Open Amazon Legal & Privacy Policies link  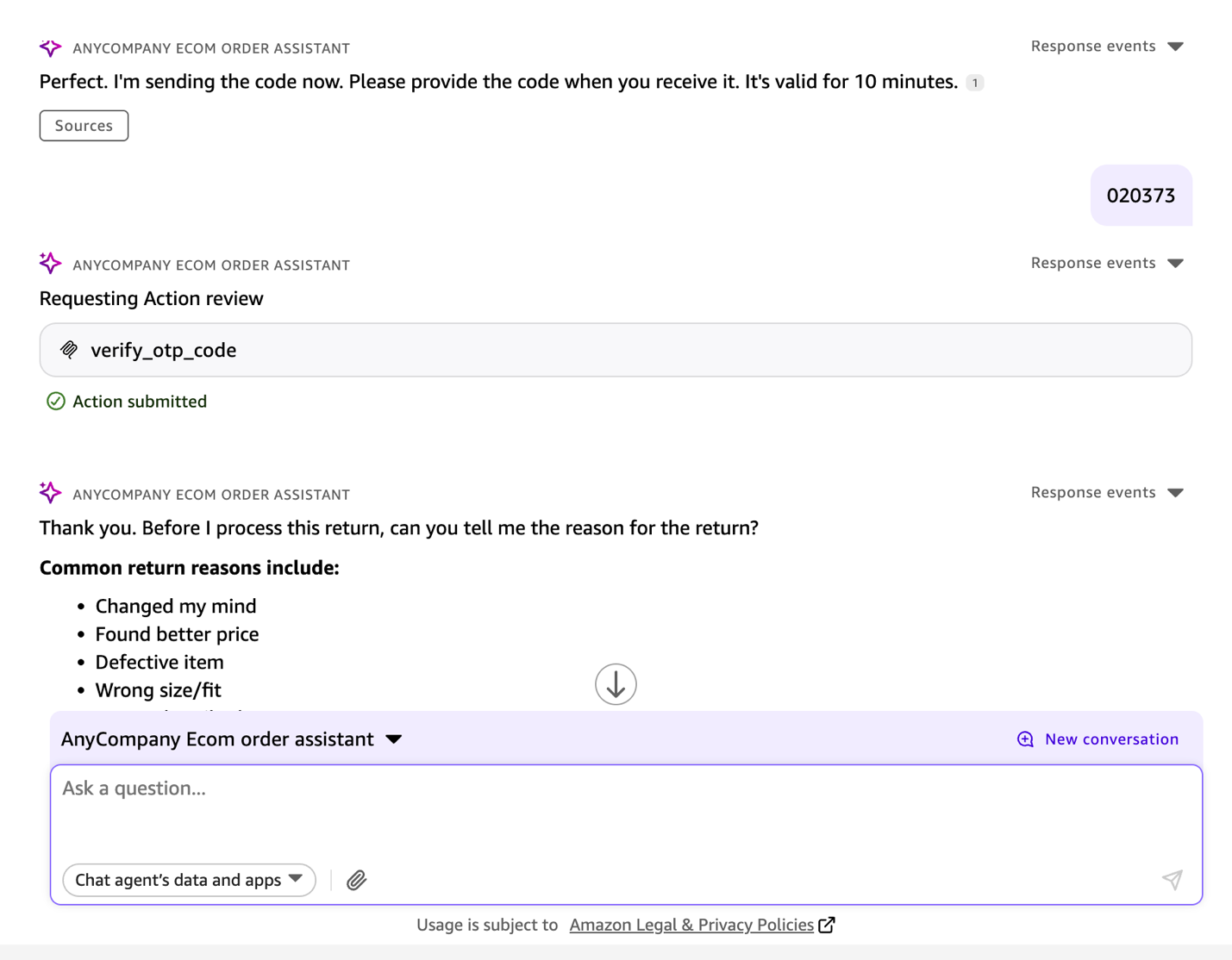[691, 925]
